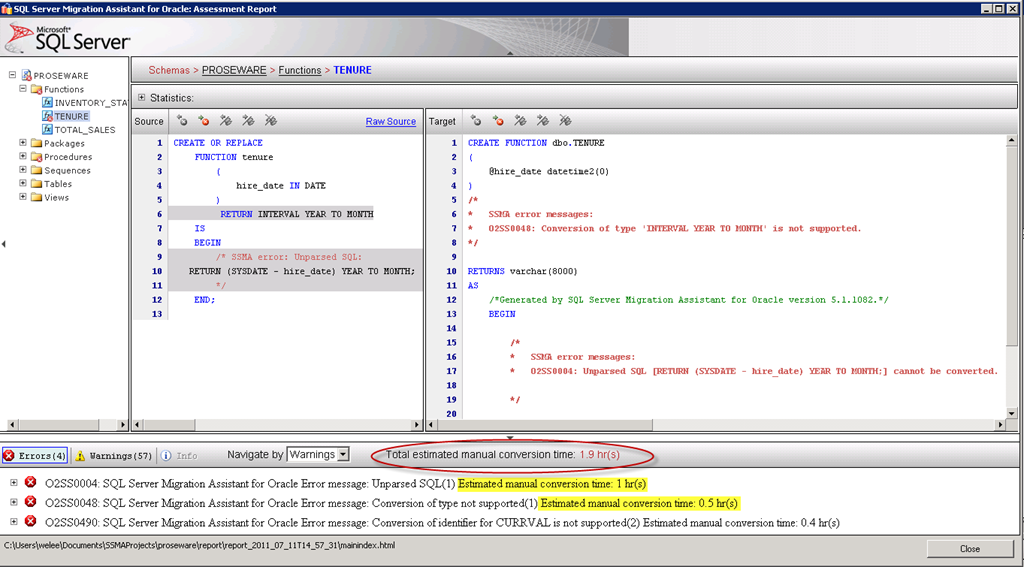Viewport: 1024px width, 567px height.
Task: Expand the Procedures tree node
Action: click(23, 156)
